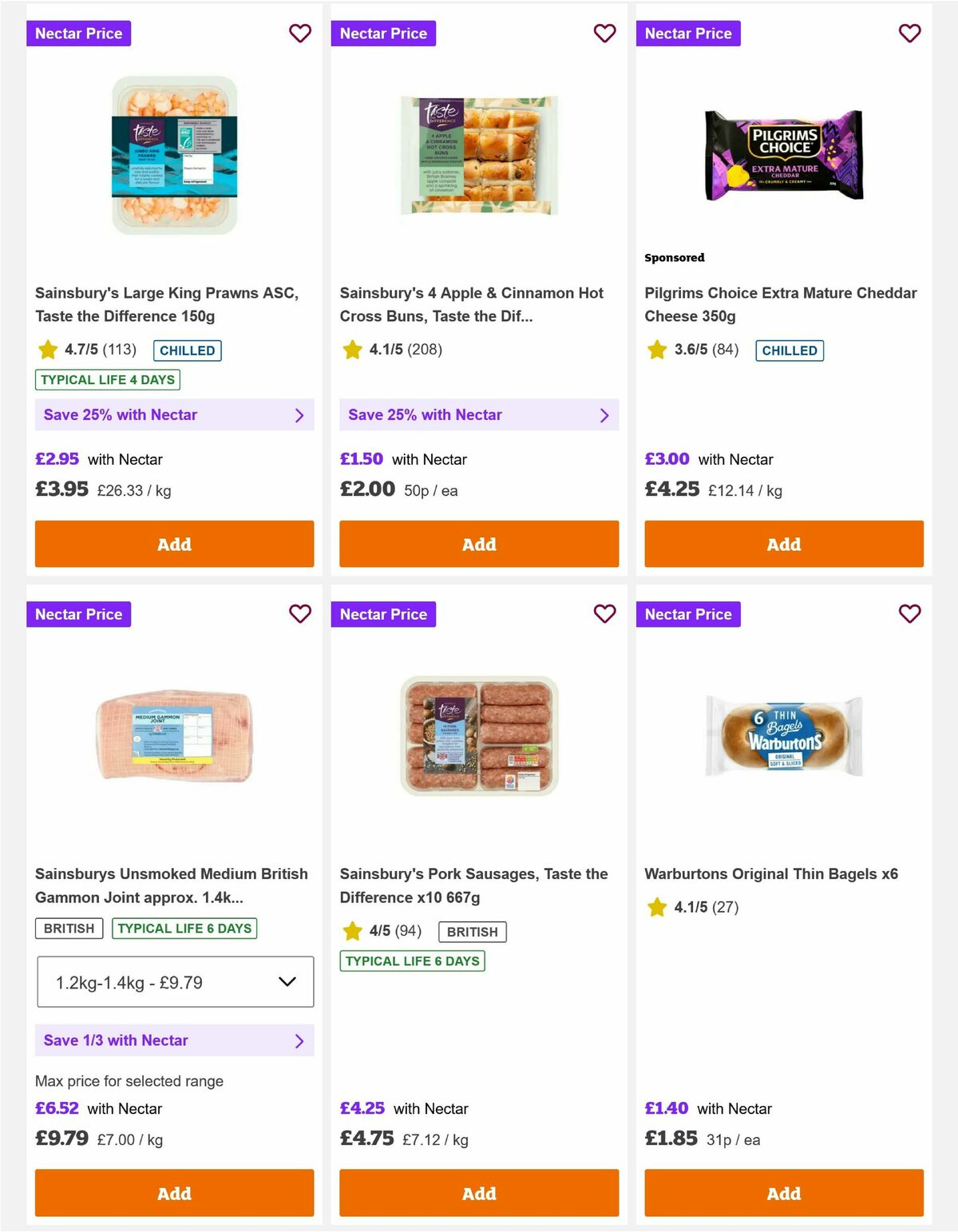Click the heart icon on the Gammon Joint
Viewport: 958px width, 1232px height.
point(300,614)
